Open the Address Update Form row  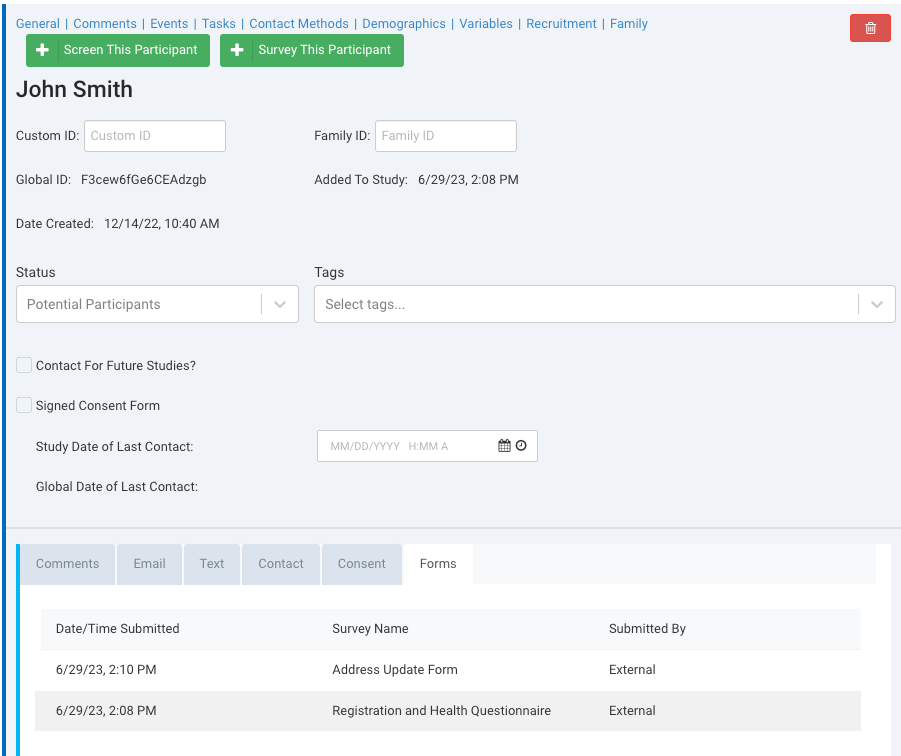pos(395,670)
